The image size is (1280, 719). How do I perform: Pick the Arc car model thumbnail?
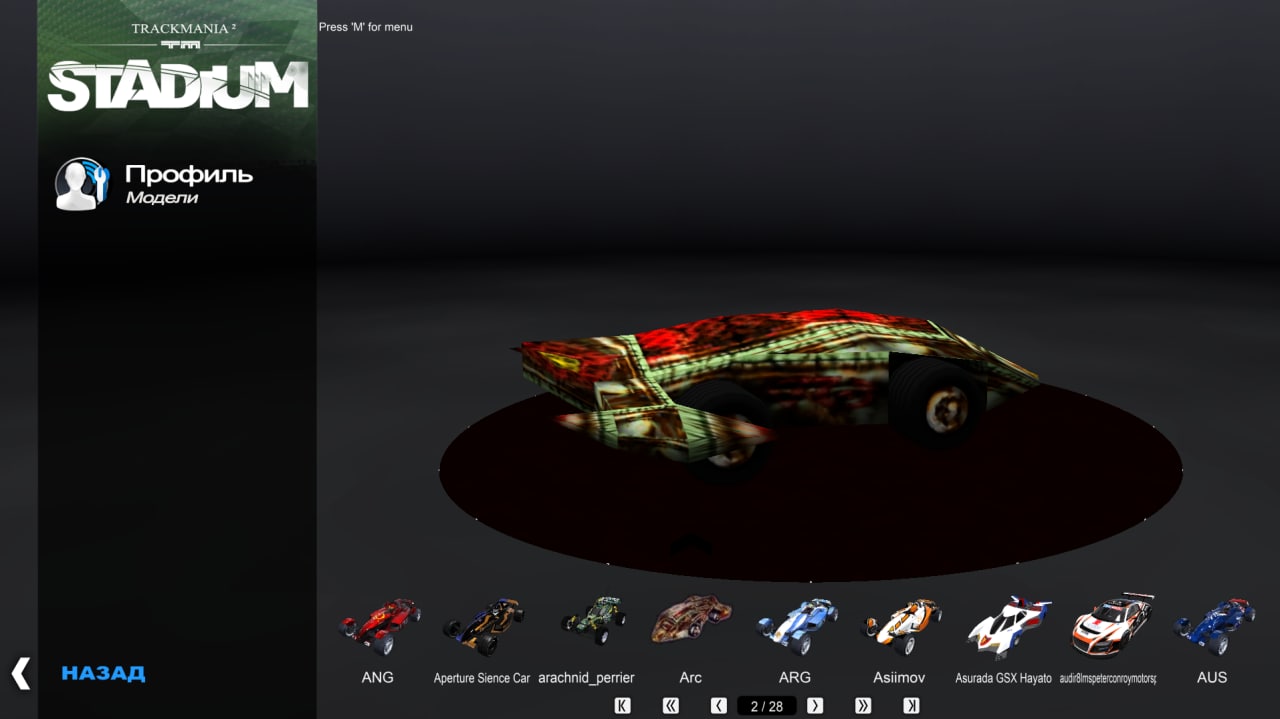pos(691,619)
